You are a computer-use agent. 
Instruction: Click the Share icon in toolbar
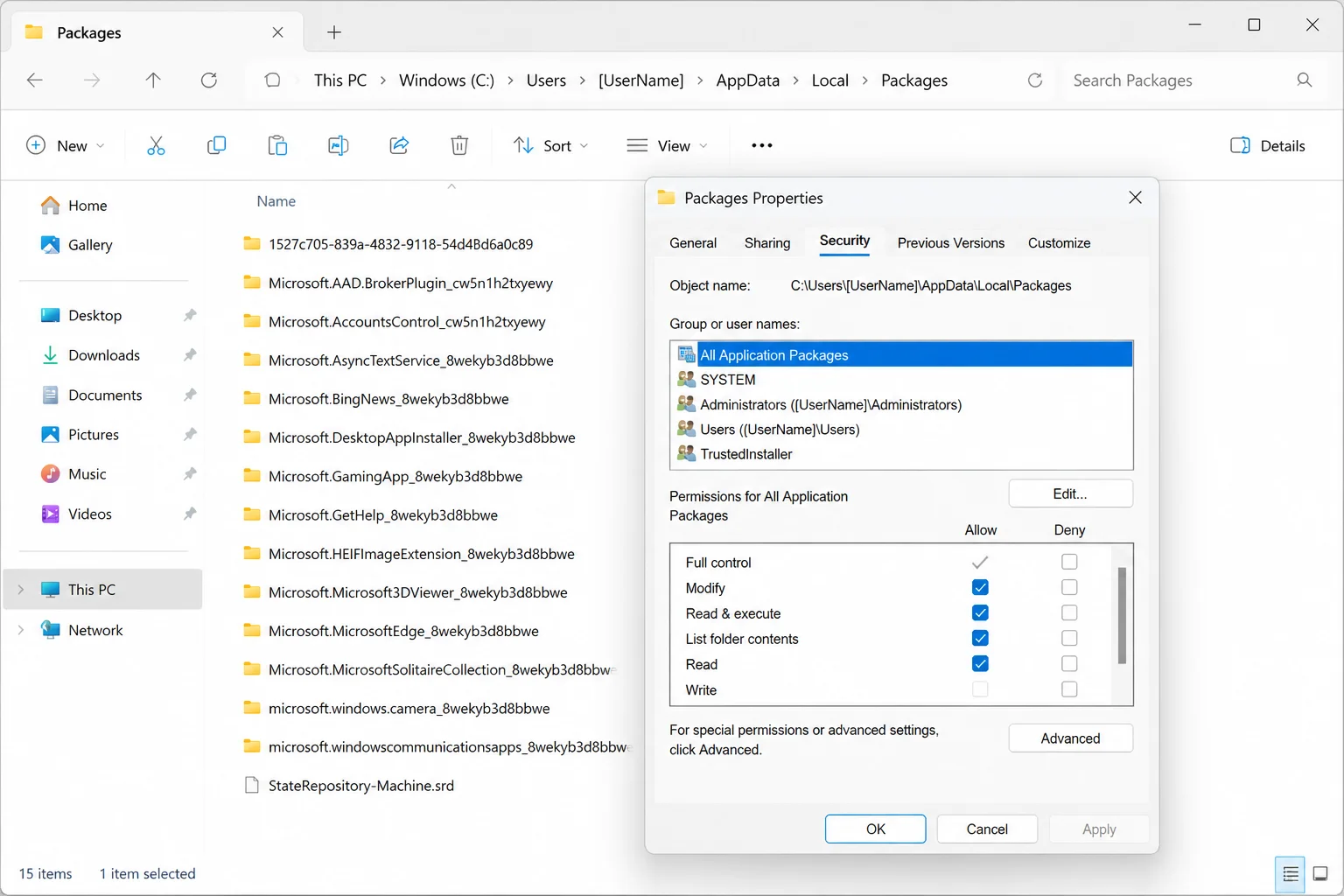tap(399, 145)
